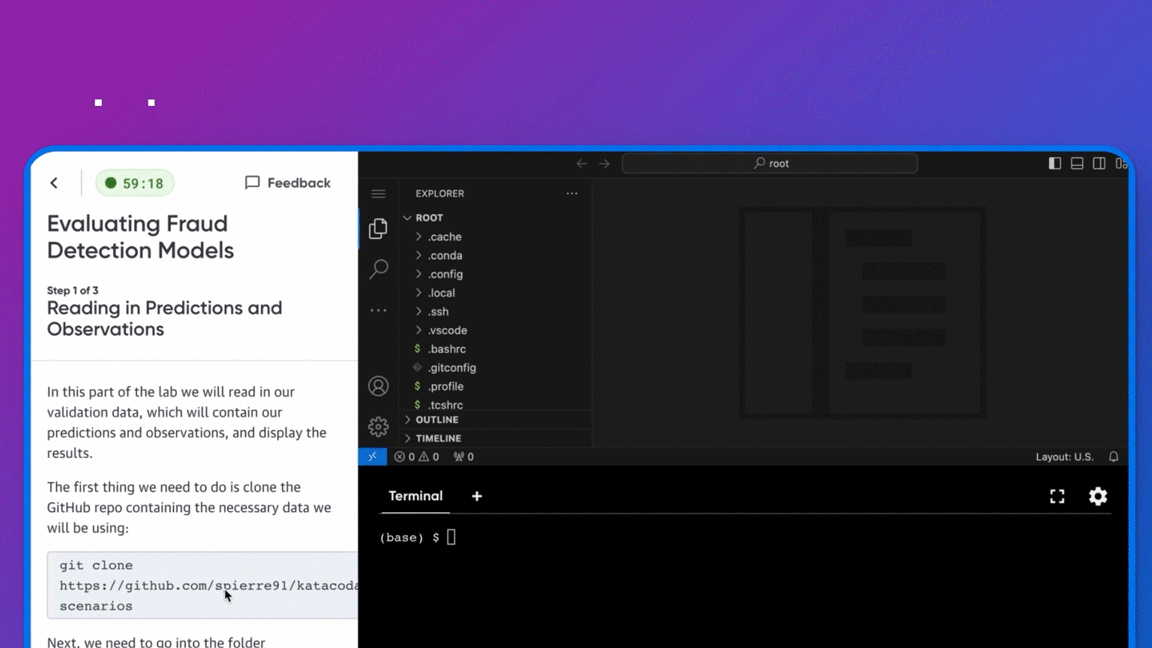Screen dimensions: 1152x648
Task: Click the hamburger menu icon above Explorer
Action: coord(378,194)
